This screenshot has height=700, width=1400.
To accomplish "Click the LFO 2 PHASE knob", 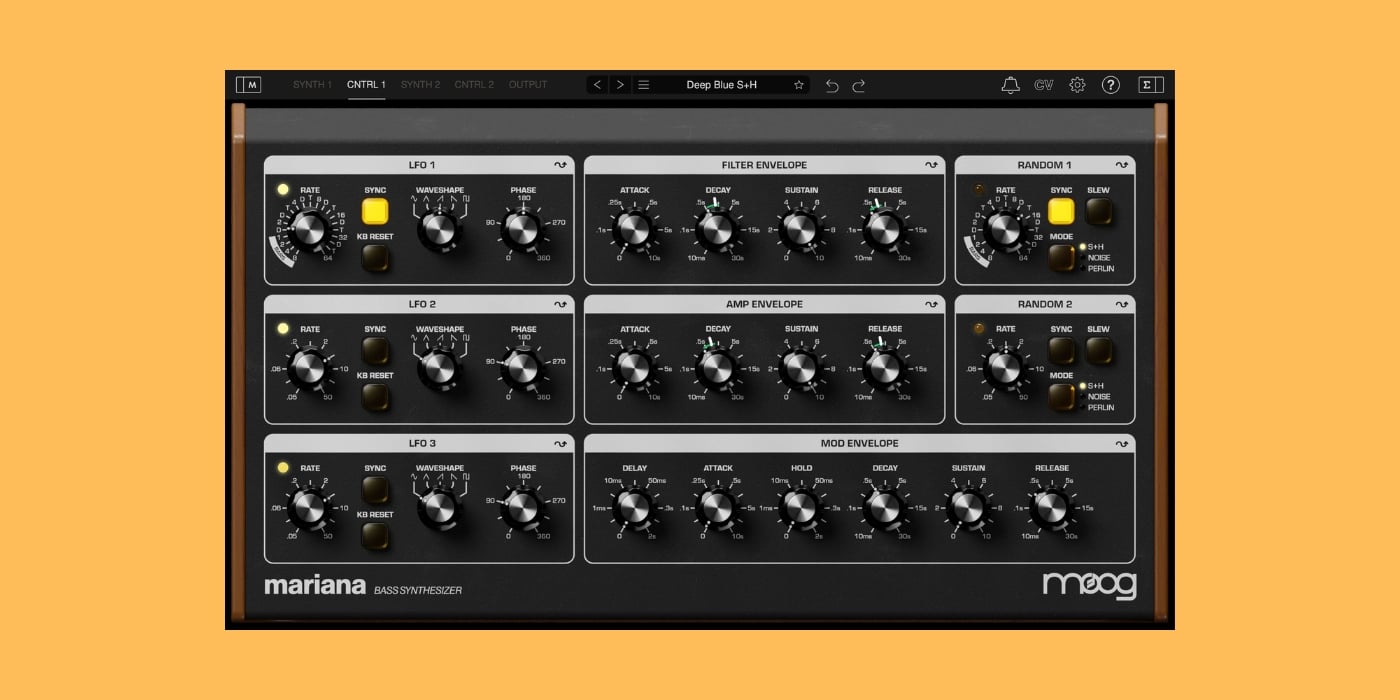I will point(523,369).
